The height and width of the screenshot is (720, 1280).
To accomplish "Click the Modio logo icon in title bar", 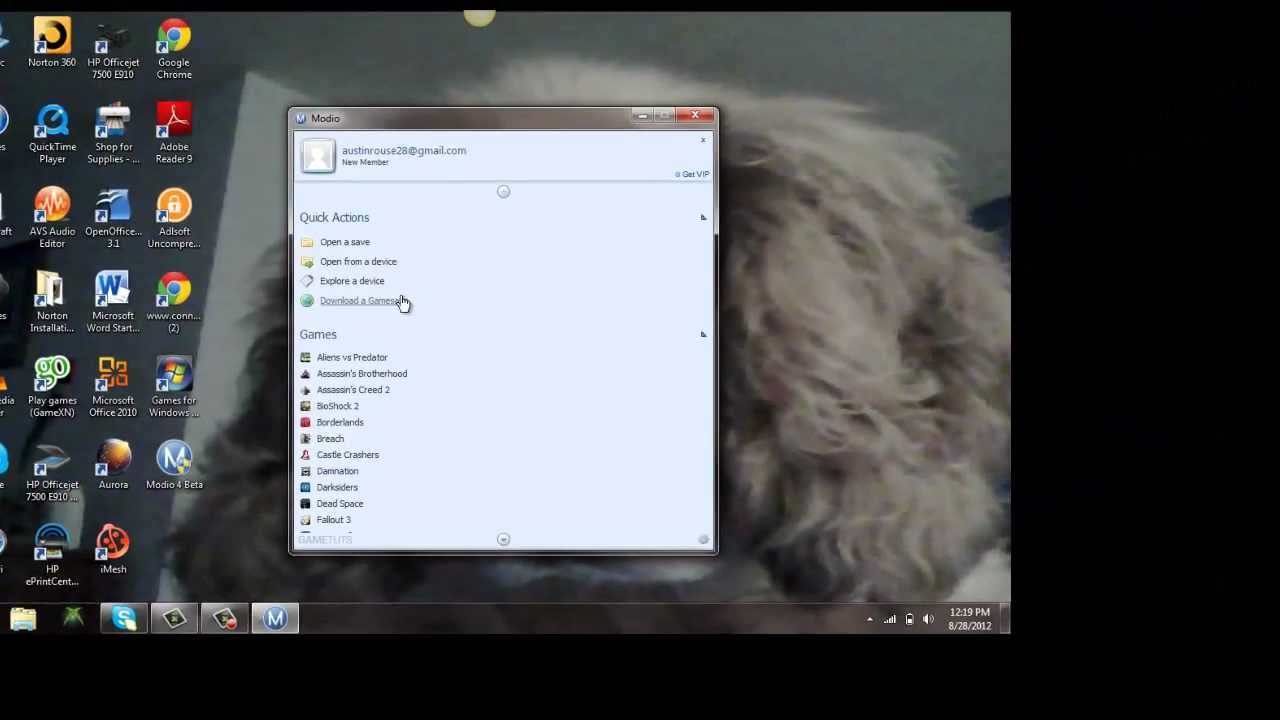I will coord(301,118).
